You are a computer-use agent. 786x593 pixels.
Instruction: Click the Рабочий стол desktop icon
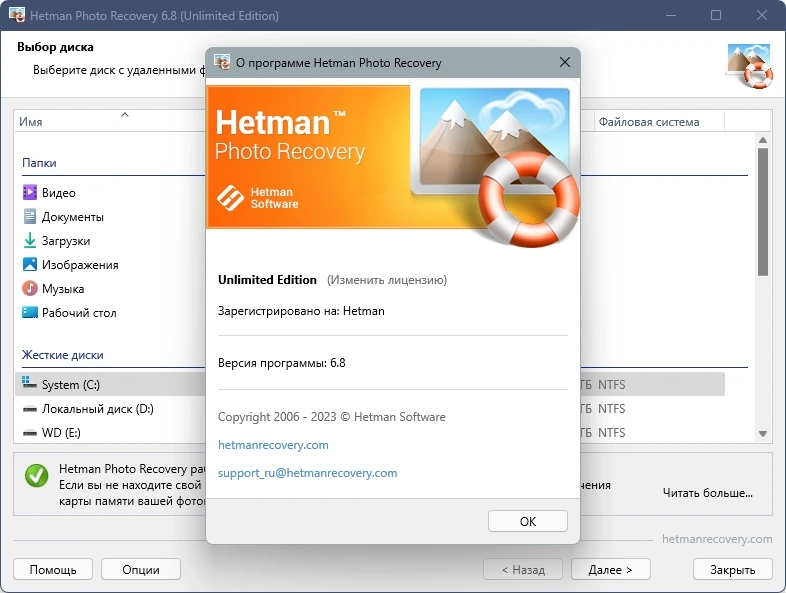[30, 313]
